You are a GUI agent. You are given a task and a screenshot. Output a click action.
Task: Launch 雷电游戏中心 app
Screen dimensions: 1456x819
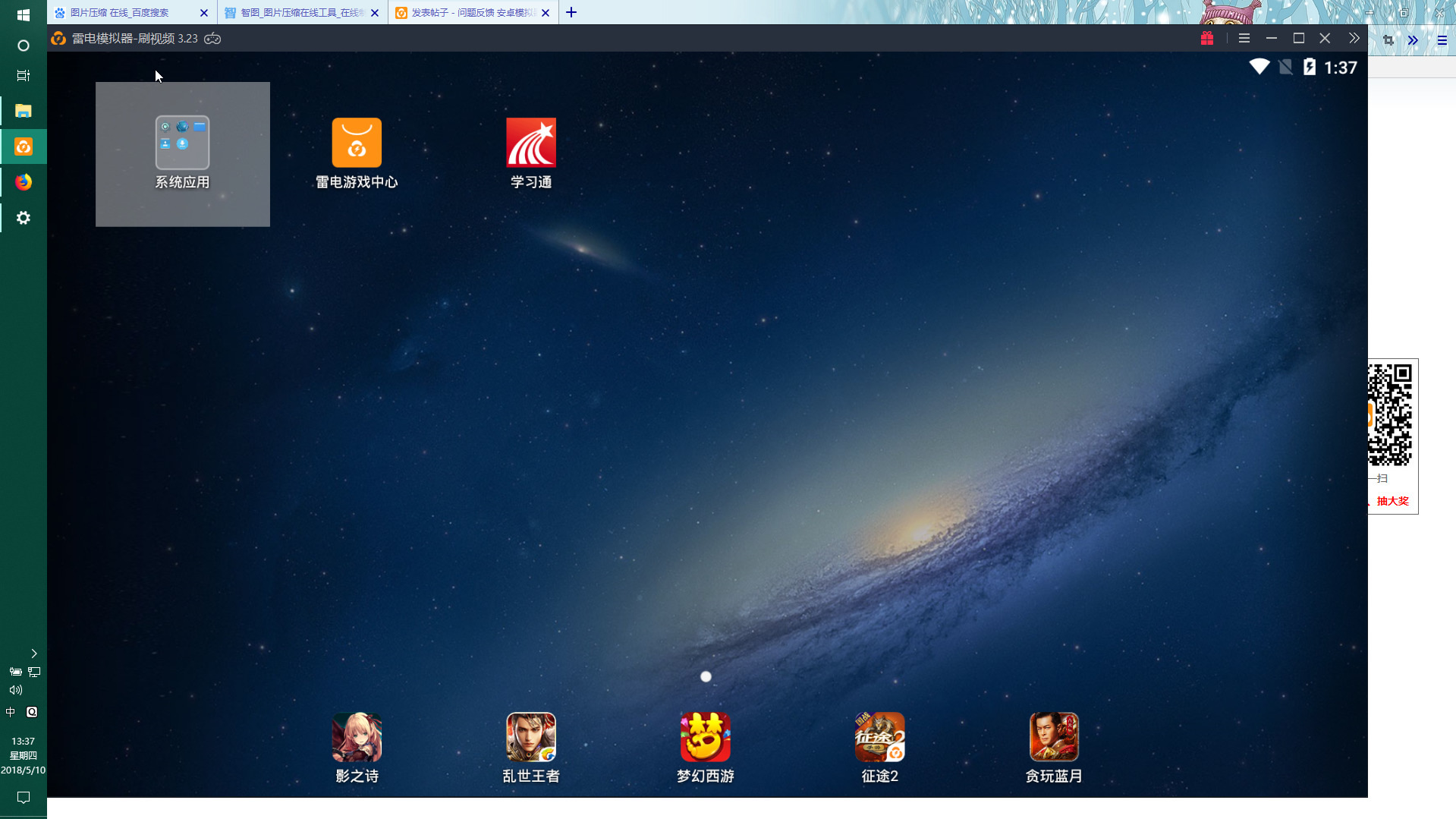point(357,143)
